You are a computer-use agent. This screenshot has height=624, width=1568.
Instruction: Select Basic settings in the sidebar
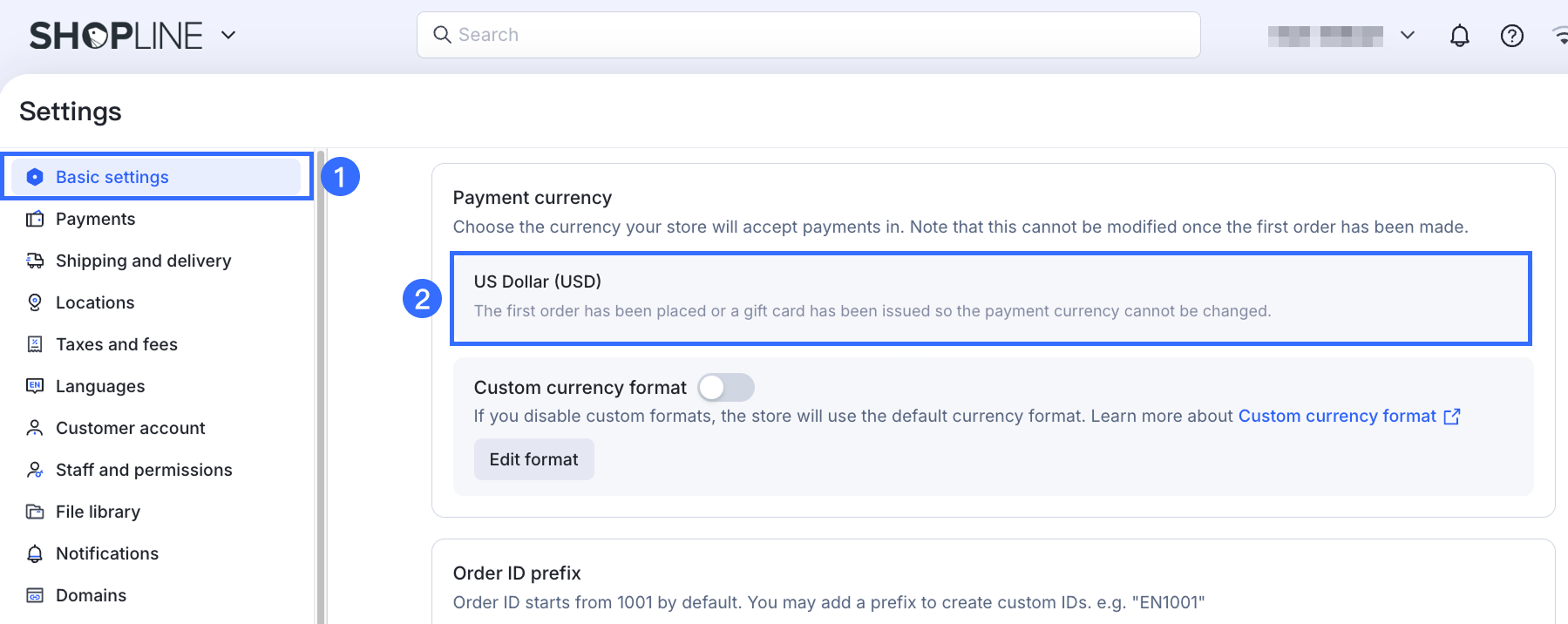pyautogui.click(x=112, y=177)
